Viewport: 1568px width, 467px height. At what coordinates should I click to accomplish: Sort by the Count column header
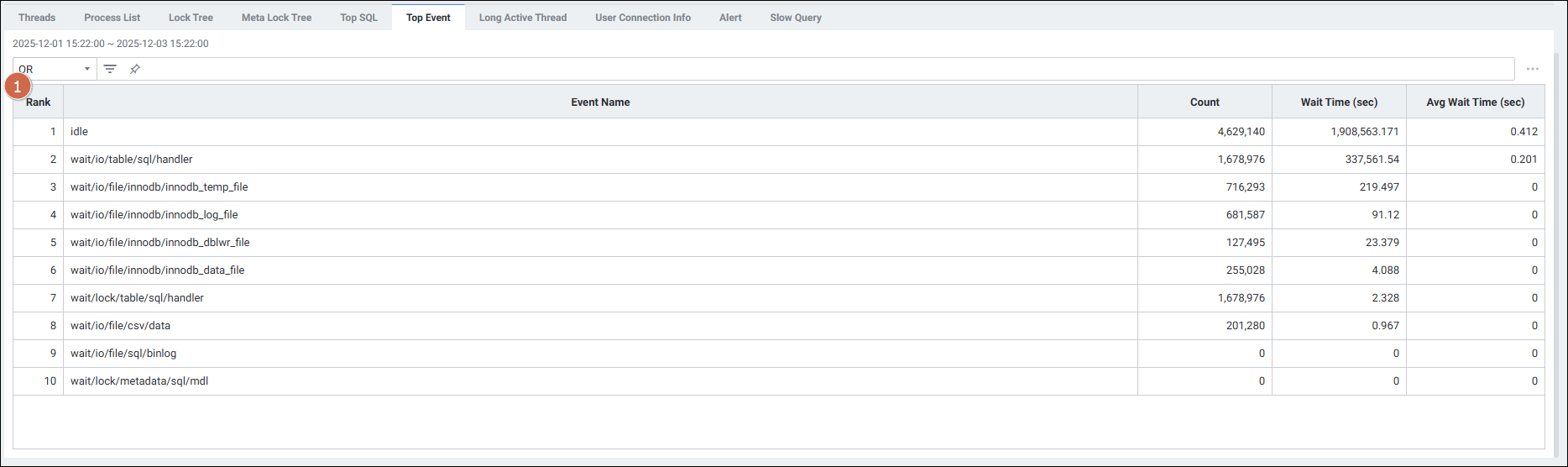point(1205,102)
